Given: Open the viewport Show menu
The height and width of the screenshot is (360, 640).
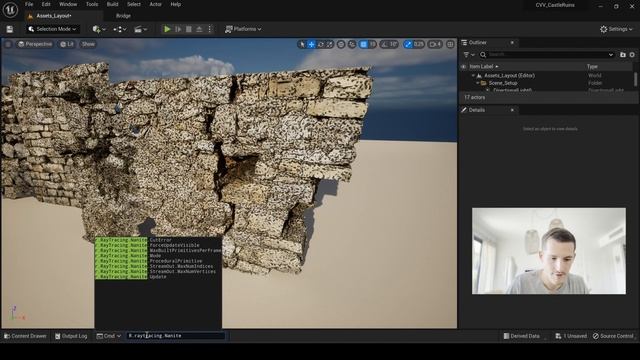Looking at the screenshot, I should [x=88, y=44].
